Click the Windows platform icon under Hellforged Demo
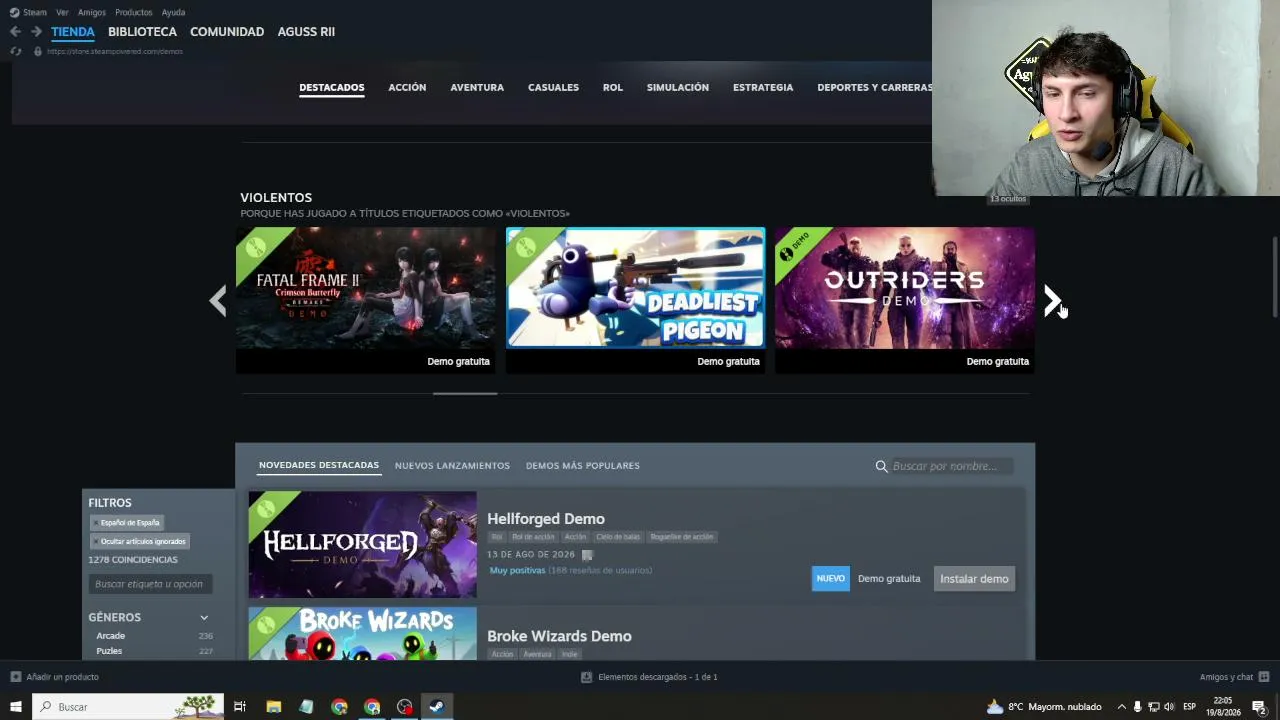 pyautogui.click(x=587, y=555)
